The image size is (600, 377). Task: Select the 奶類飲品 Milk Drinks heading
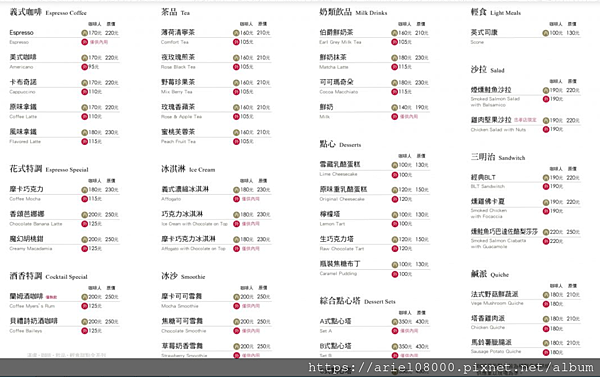click(x=353, y=12)
